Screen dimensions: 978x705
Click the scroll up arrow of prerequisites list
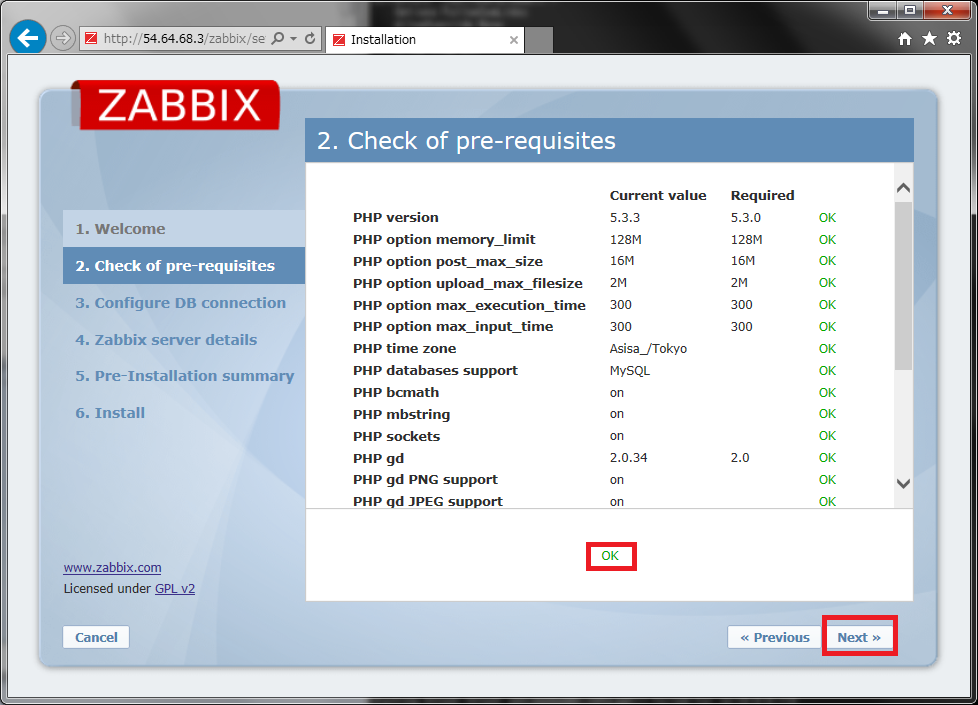click(x=903, y=187)
